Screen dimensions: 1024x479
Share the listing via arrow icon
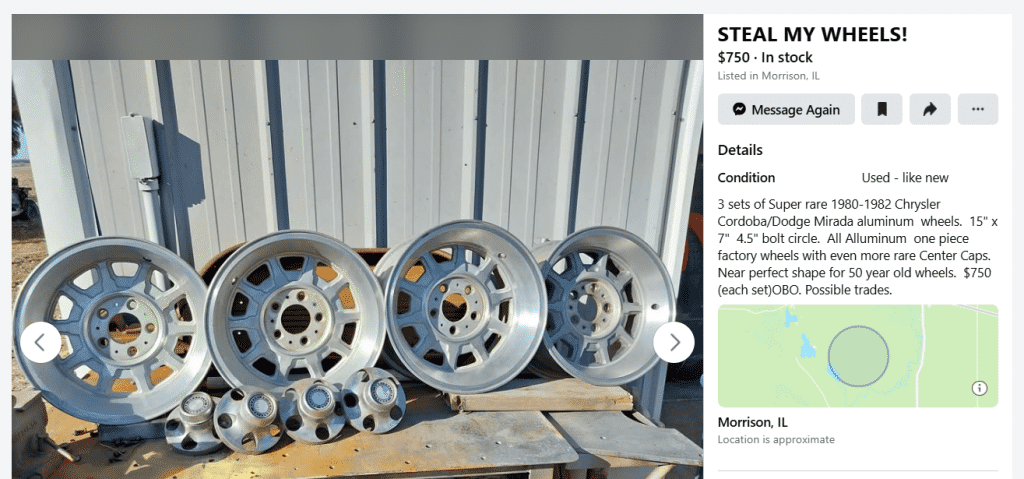coord(930,109)
